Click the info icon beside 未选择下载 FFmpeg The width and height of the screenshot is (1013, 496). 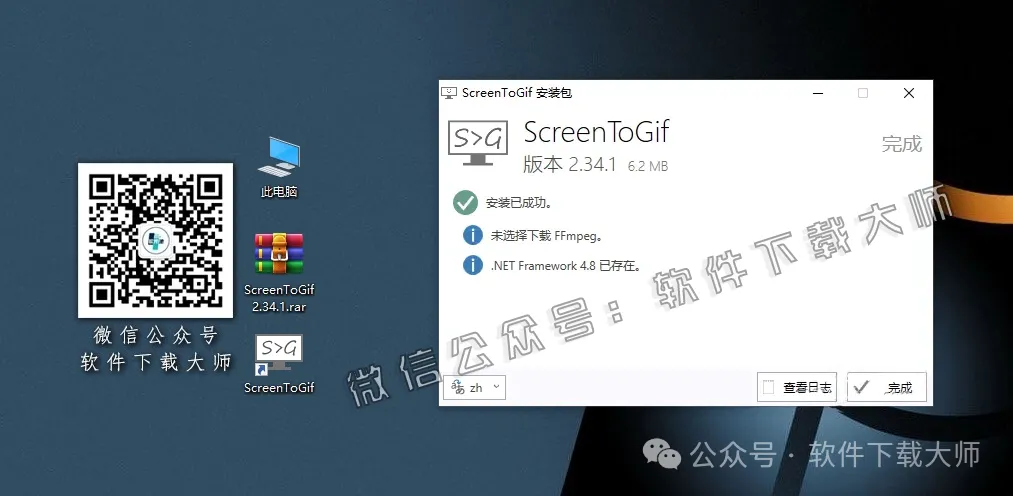pos(473,235)
